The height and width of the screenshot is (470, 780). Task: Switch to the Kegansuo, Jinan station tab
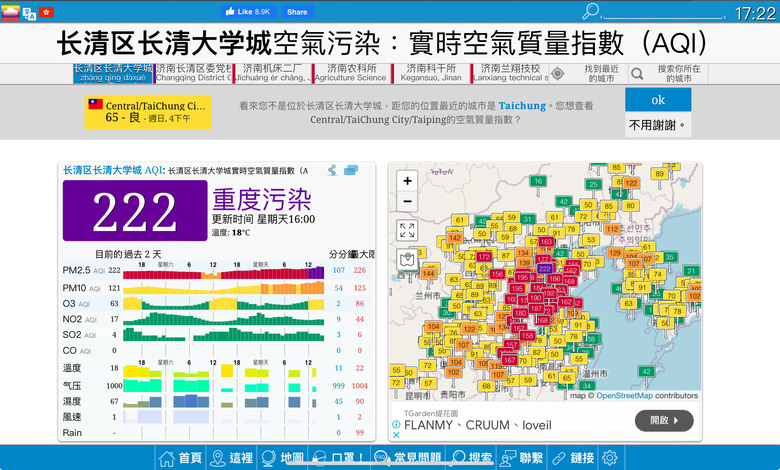click(431, 73)
